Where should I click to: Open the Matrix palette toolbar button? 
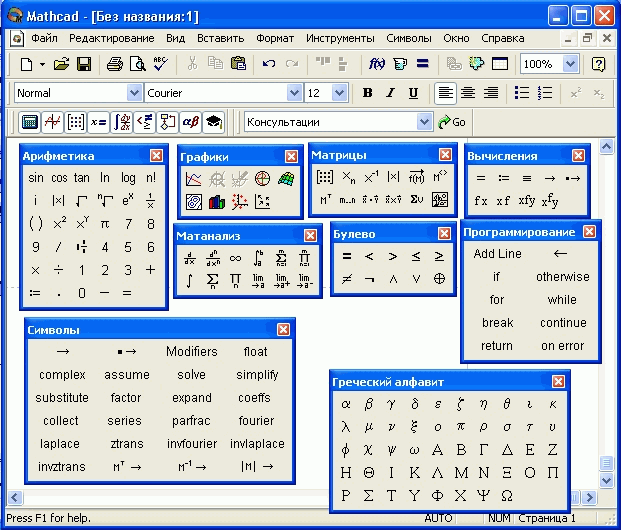(75, 122)
